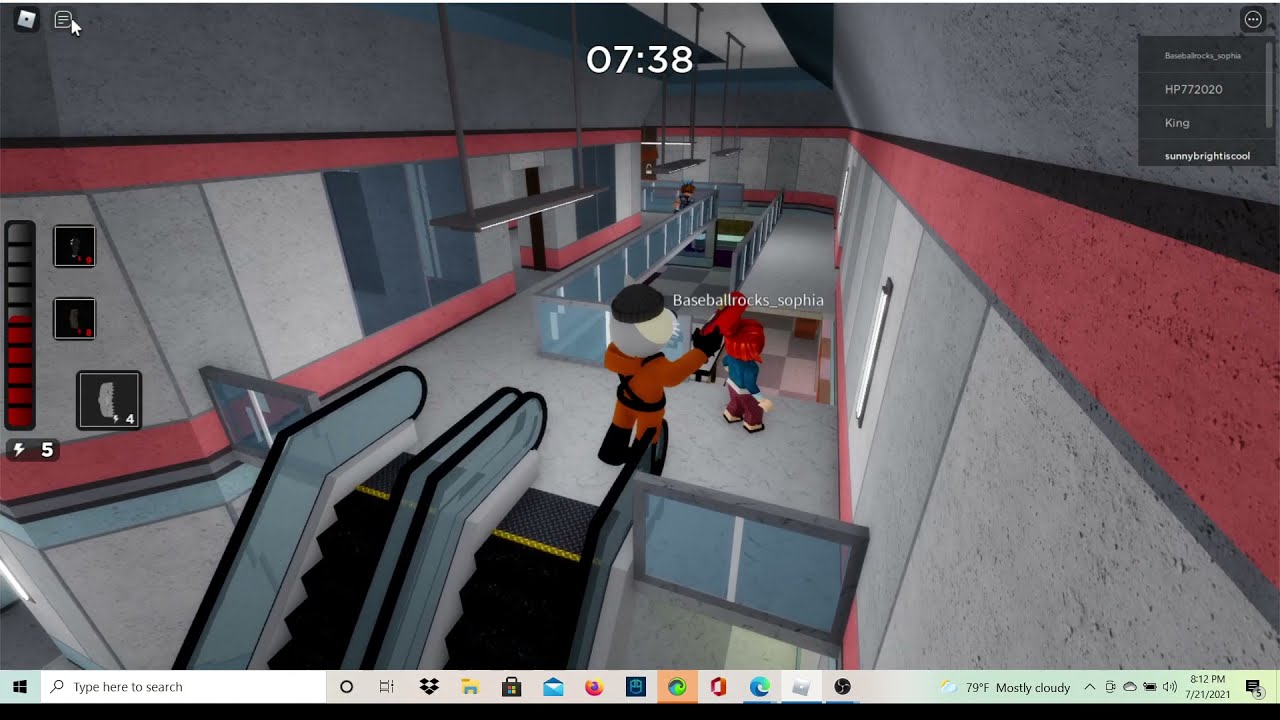
Task: Open the Action Center notifications icon
Action: click(1253, 687)
